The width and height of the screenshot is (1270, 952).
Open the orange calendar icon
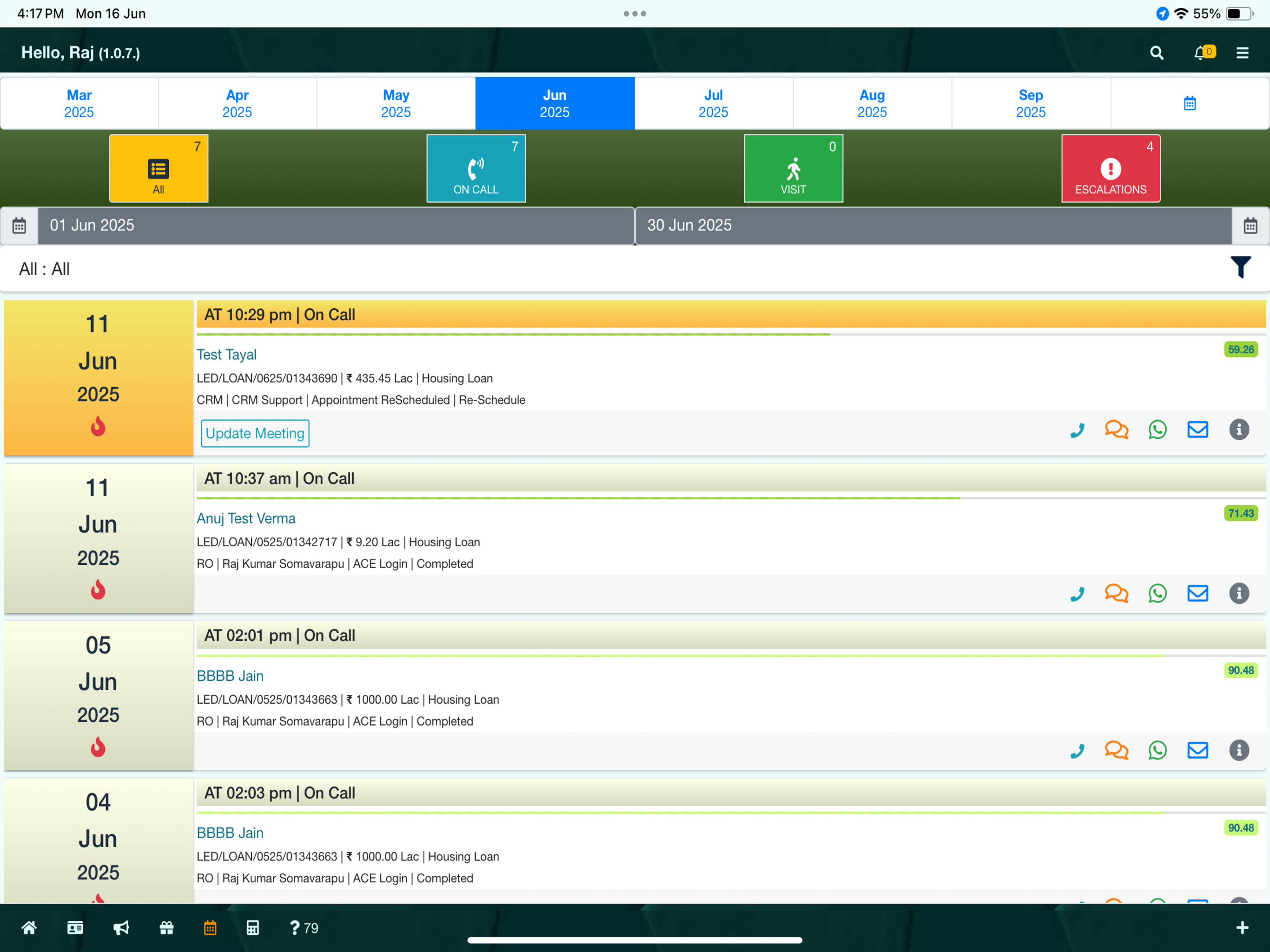210,928
